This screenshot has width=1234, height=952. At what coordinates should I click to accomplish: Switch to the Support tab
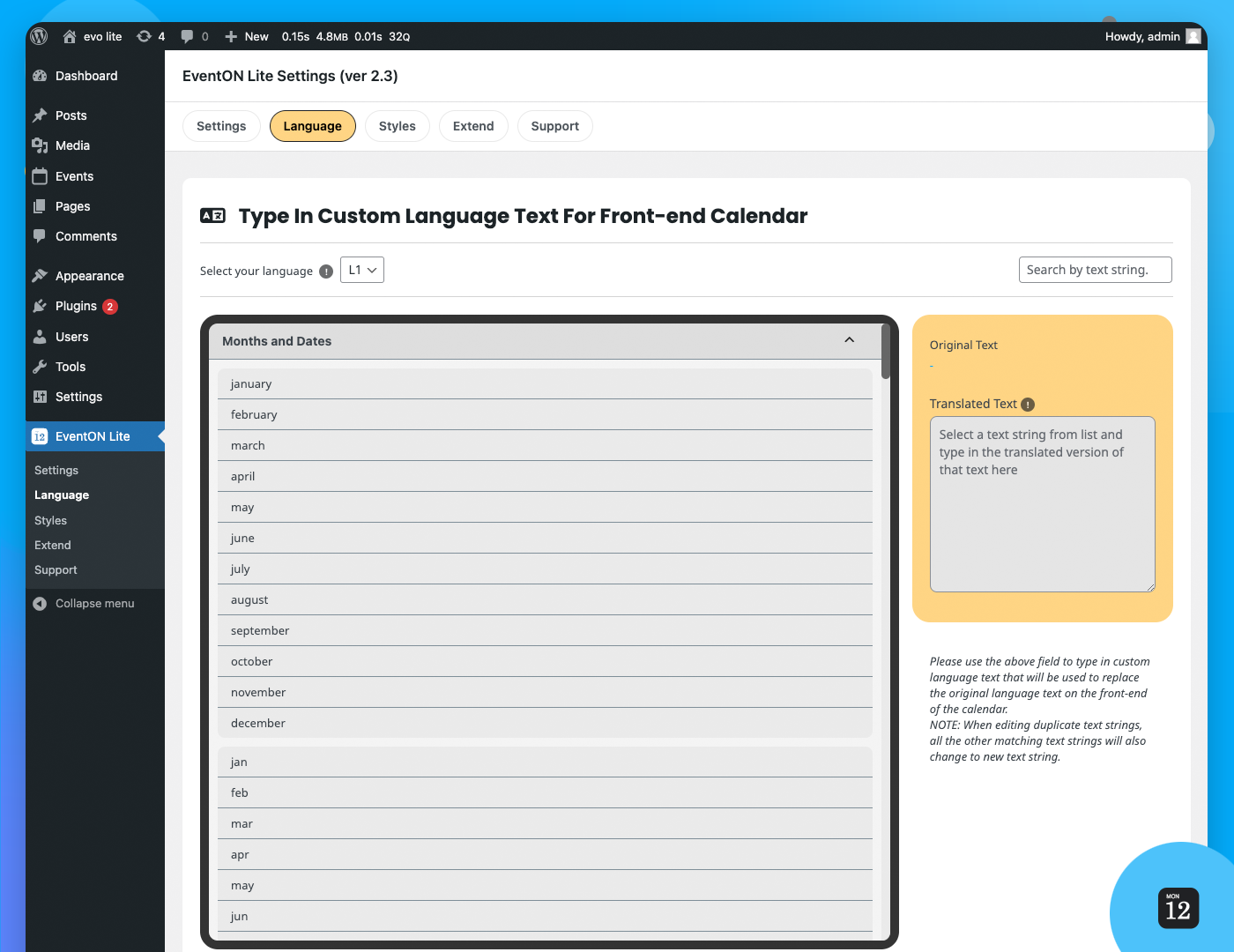[555, 126]
